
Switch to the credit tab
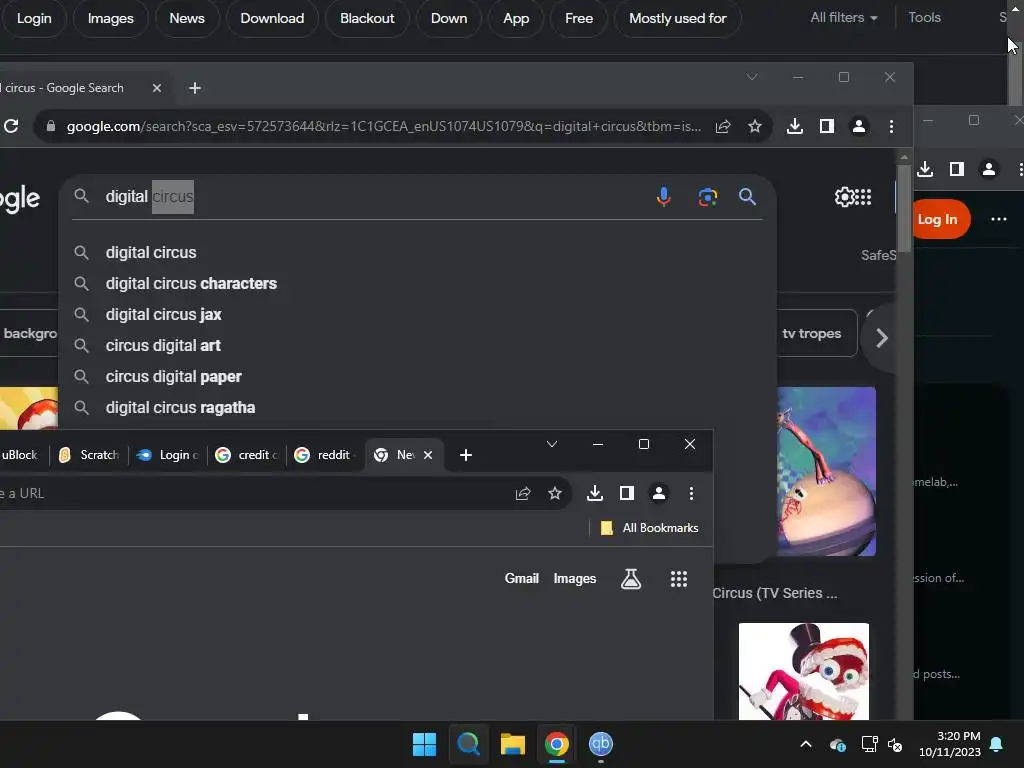coord(248,455)
